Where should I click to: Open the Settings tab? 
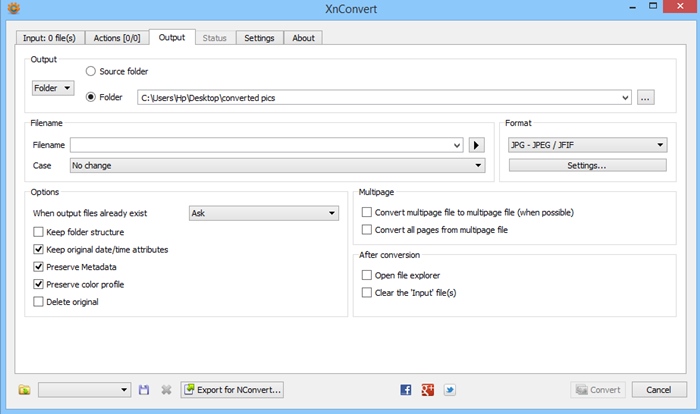(259, 38)
